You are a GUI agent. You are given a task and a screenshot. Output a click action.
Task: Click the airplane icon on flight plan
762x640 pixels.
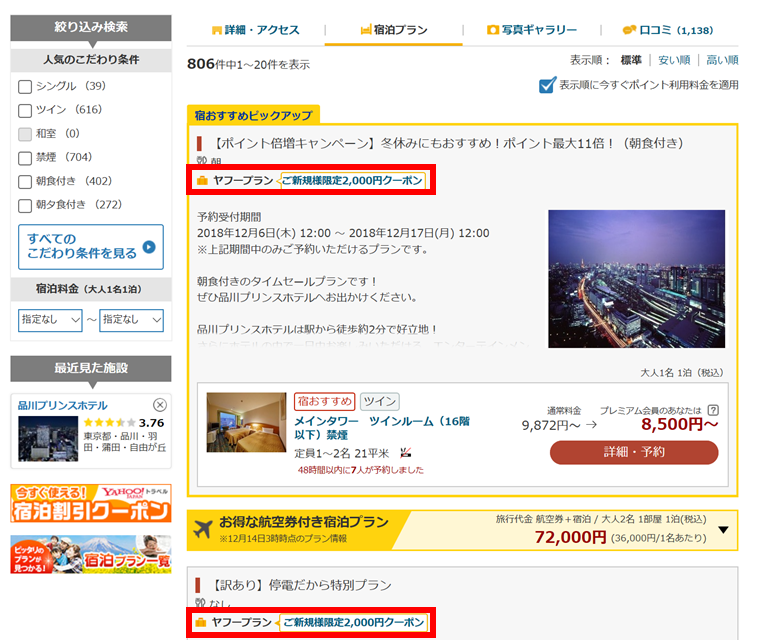[x=203, y=529]
